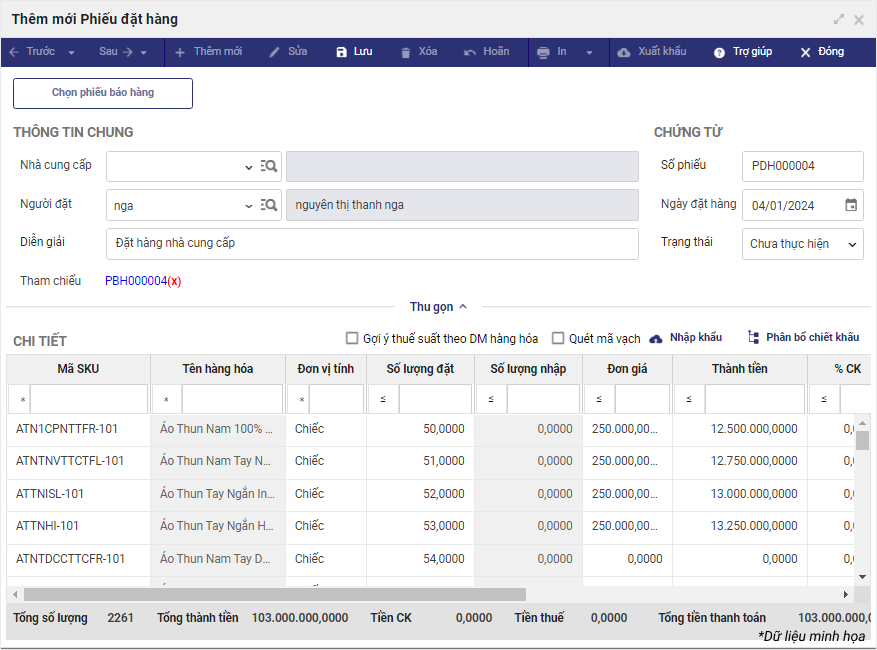Click Sửa in the toolbar
The image size is (877, 650).
tap(288, 52)
